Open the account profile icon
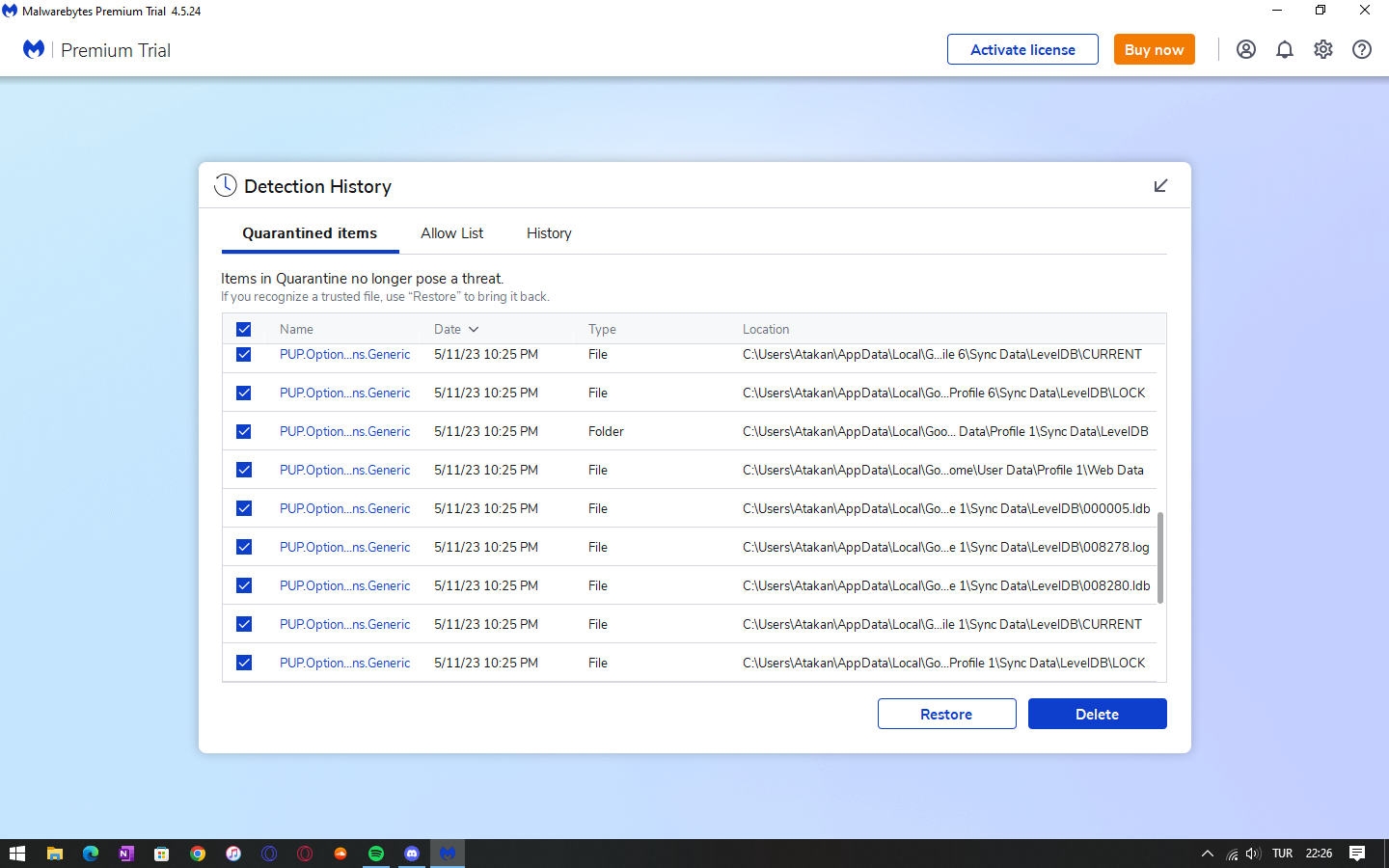This screenshot has height=868, width=1389. (x=1245, y=49)
